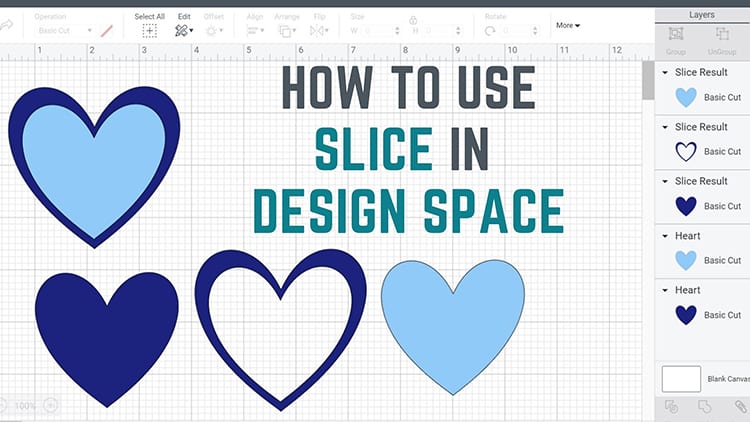Viewport: 750px width, 422px height.
Task: Click the Rotate circular arrow icon
Action: pos(490,31)
